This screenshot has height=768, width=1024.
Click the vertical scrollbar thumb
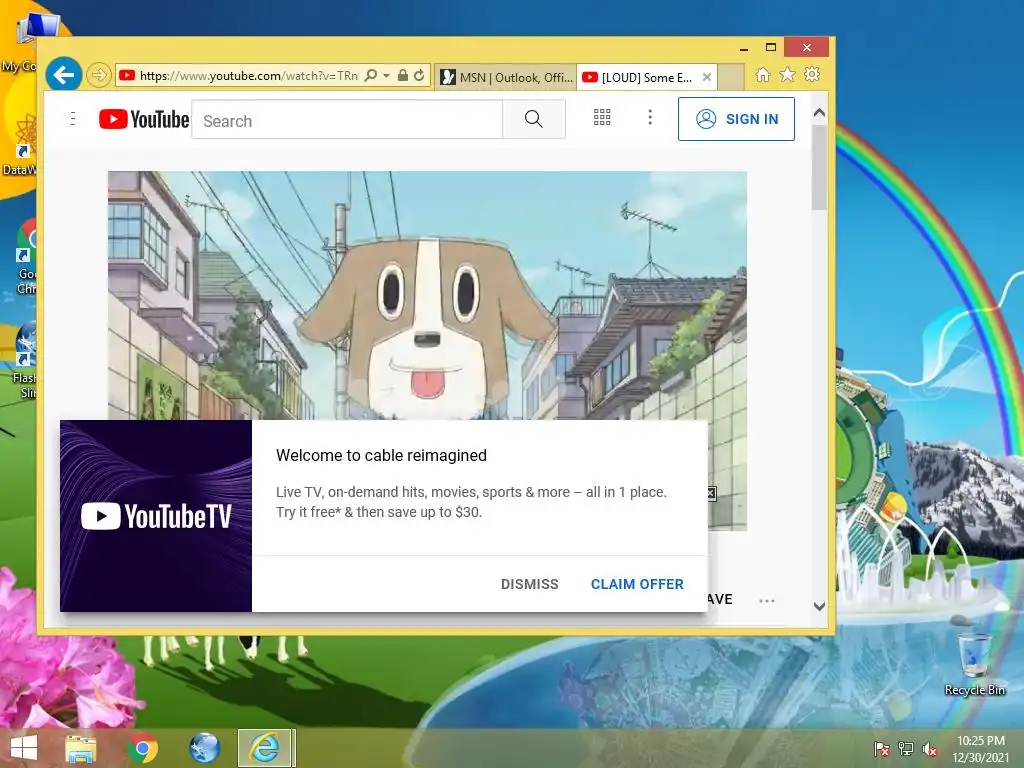(x=820, y=168)
